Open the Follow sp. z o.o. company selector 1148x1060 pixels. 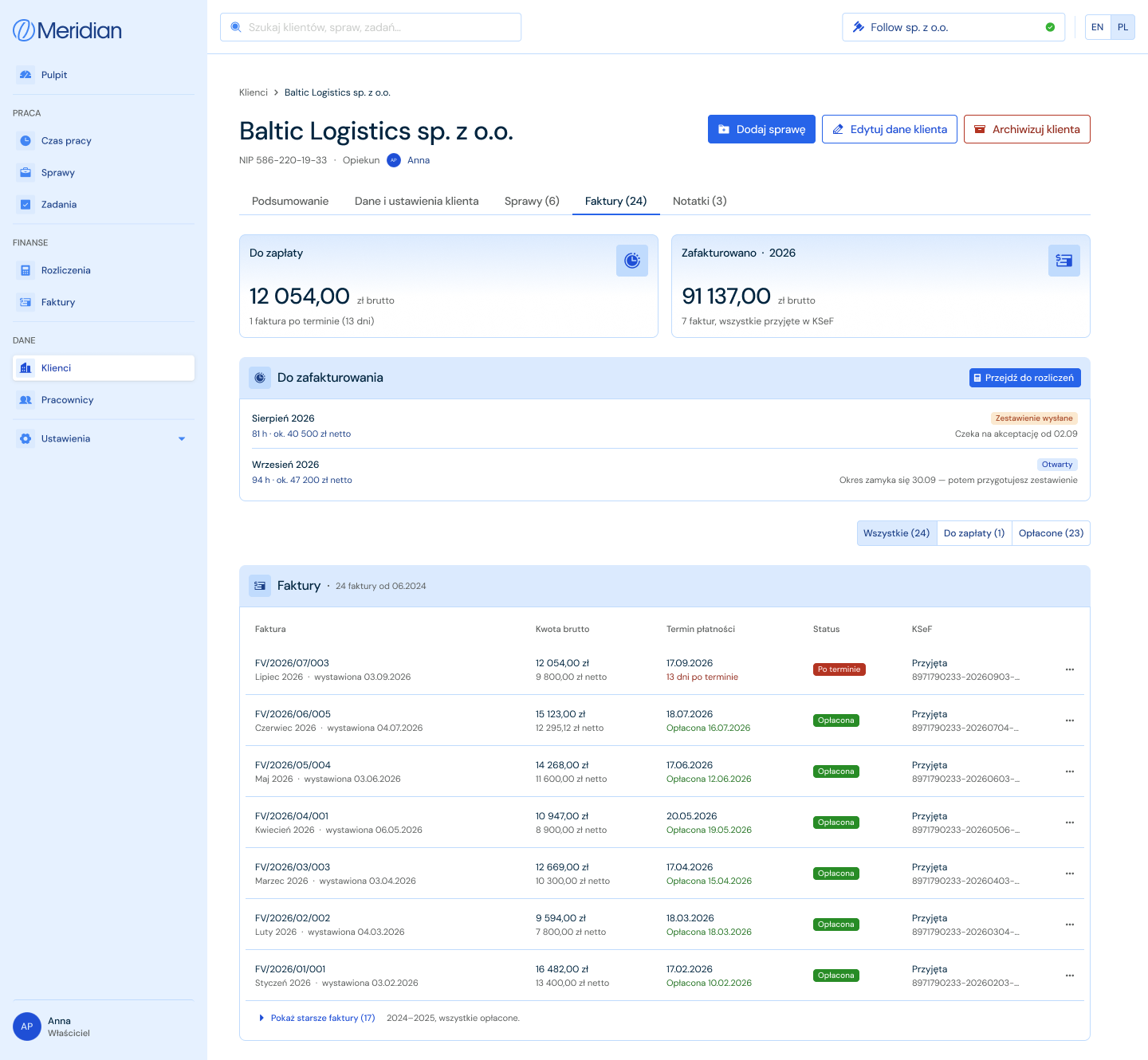953,27
